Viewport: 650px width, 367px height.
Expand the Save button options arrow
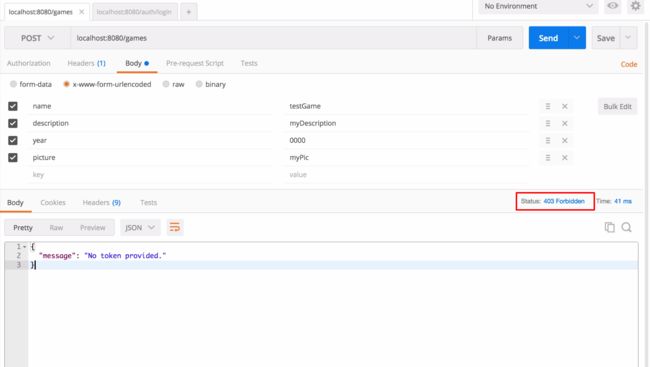coord(628,38)
